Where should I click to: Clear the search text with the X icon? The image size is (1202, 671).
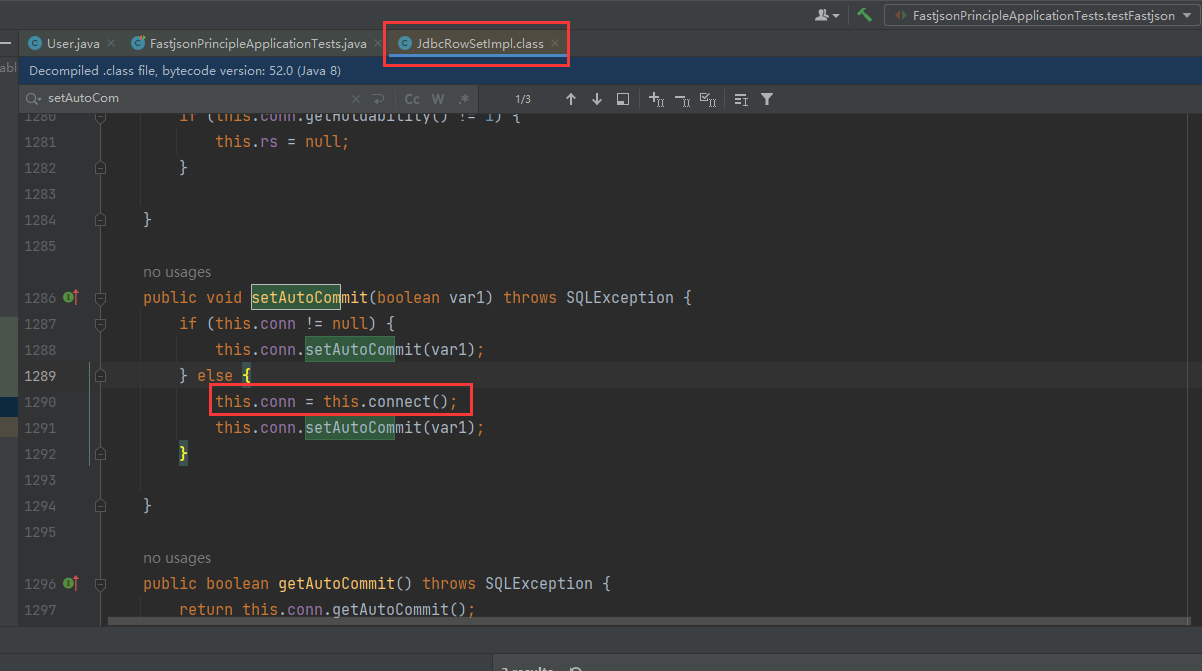point(356,99)
